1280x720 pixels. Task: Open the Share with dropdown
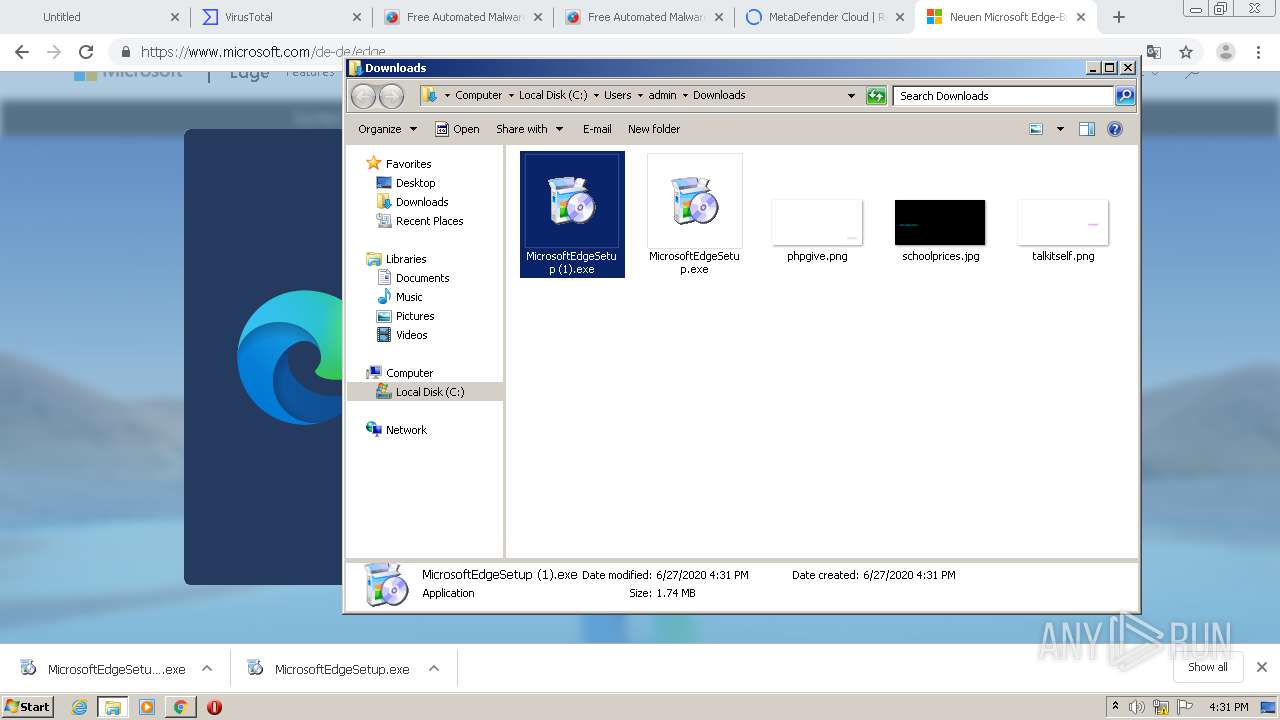point(530,129)
